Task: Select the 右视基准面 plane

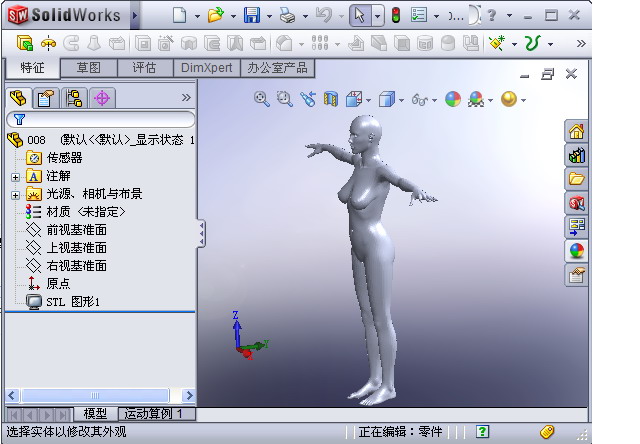Action: click(x=67, y=266)
